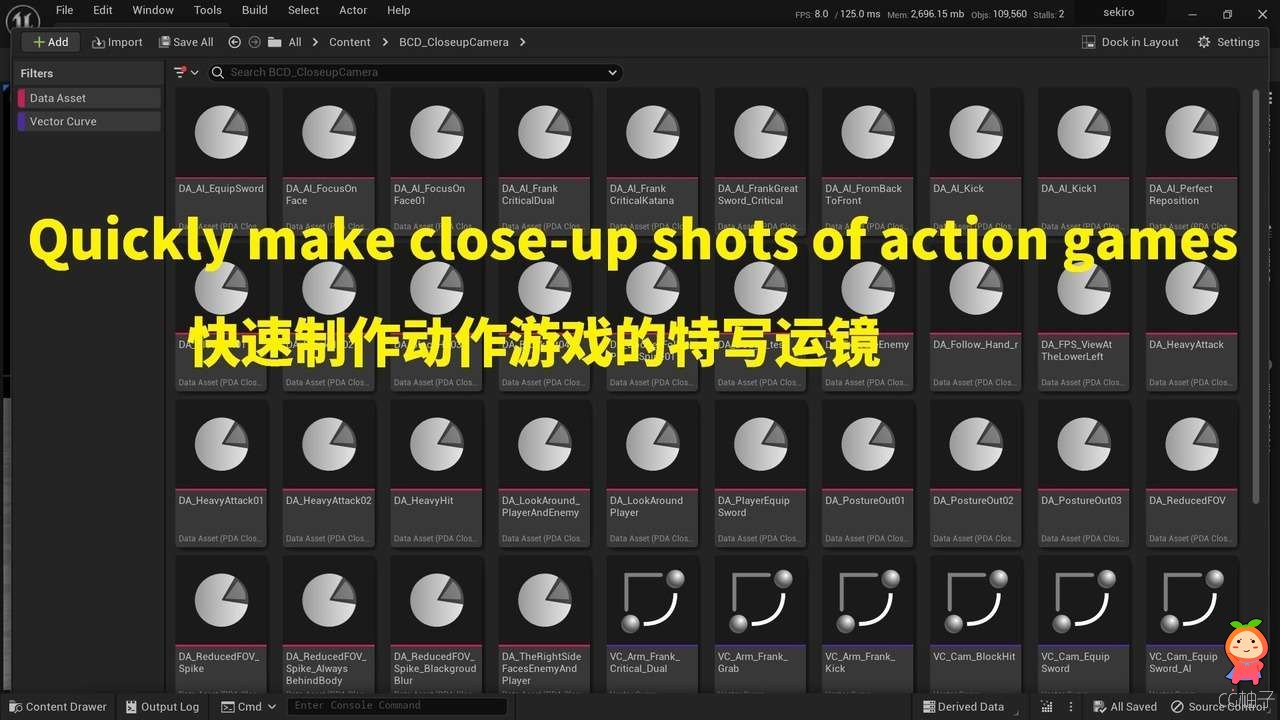Viewport: 1280px width, 720px height.
Task: Select the DA_AI_FocusOnFace asset tile
Action: tap(329, 164)
